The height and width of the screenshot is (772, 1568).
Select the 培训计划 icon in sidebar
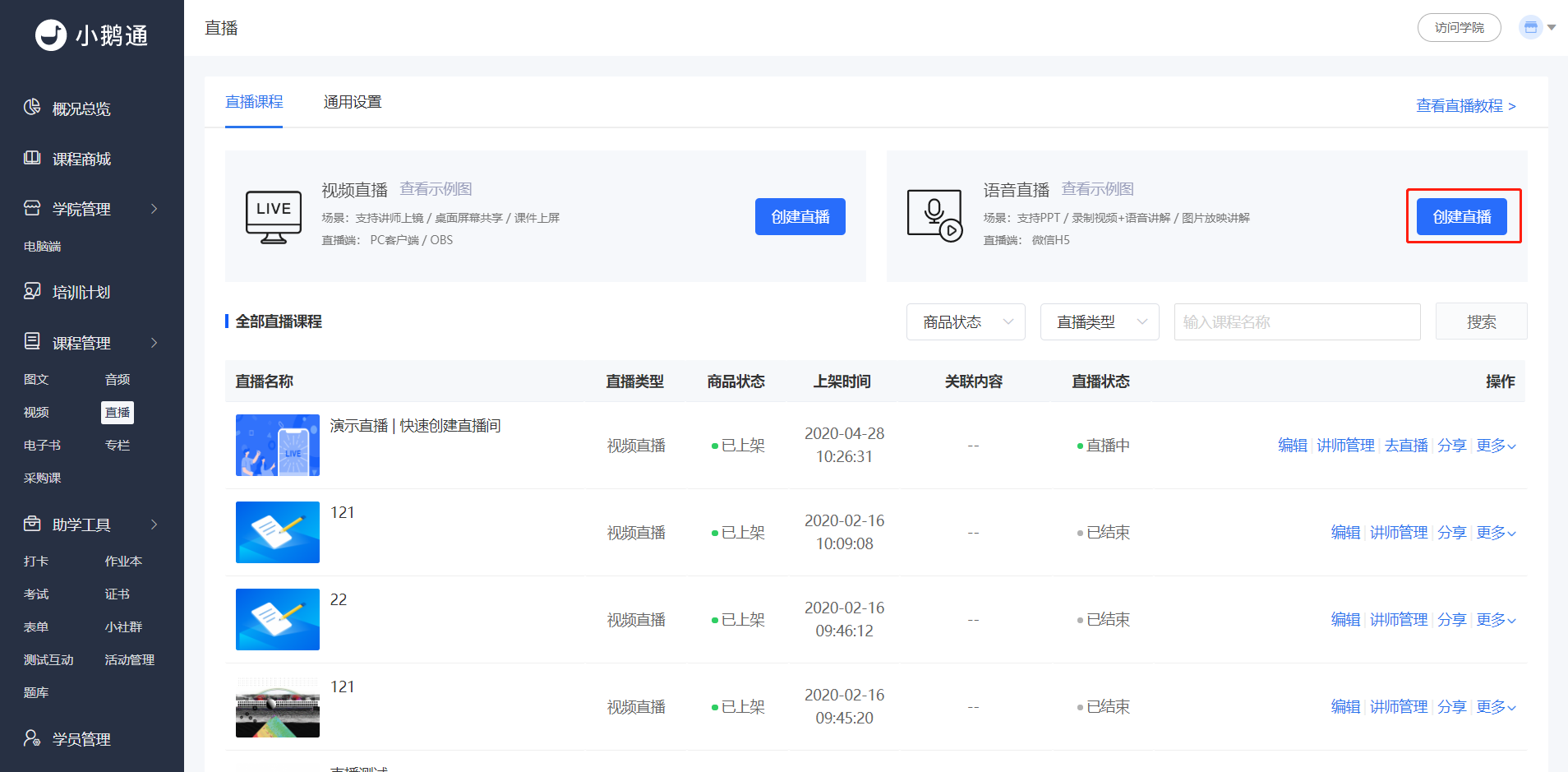pos(32,291)
